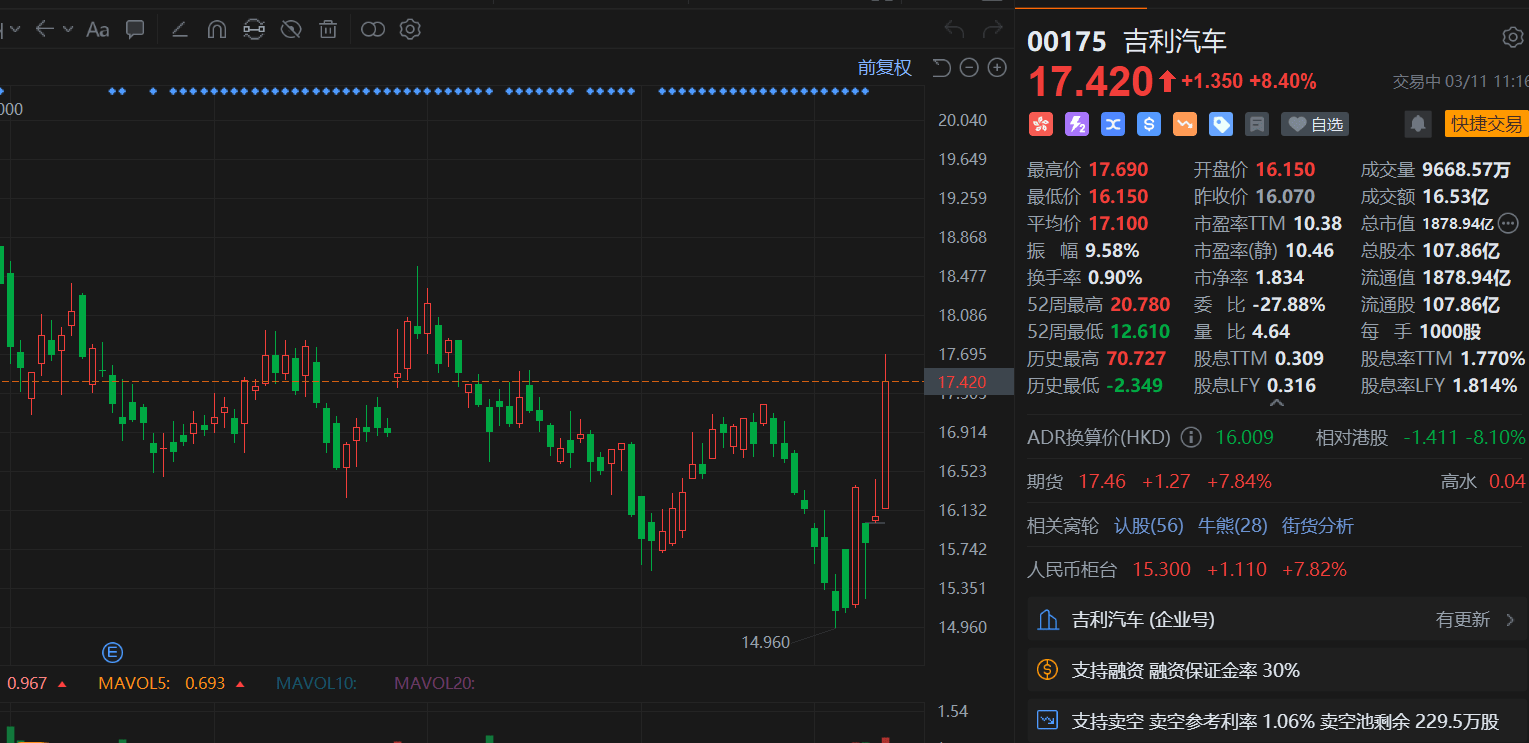Collapse the stock data panel chevron

click(1276, 403)
